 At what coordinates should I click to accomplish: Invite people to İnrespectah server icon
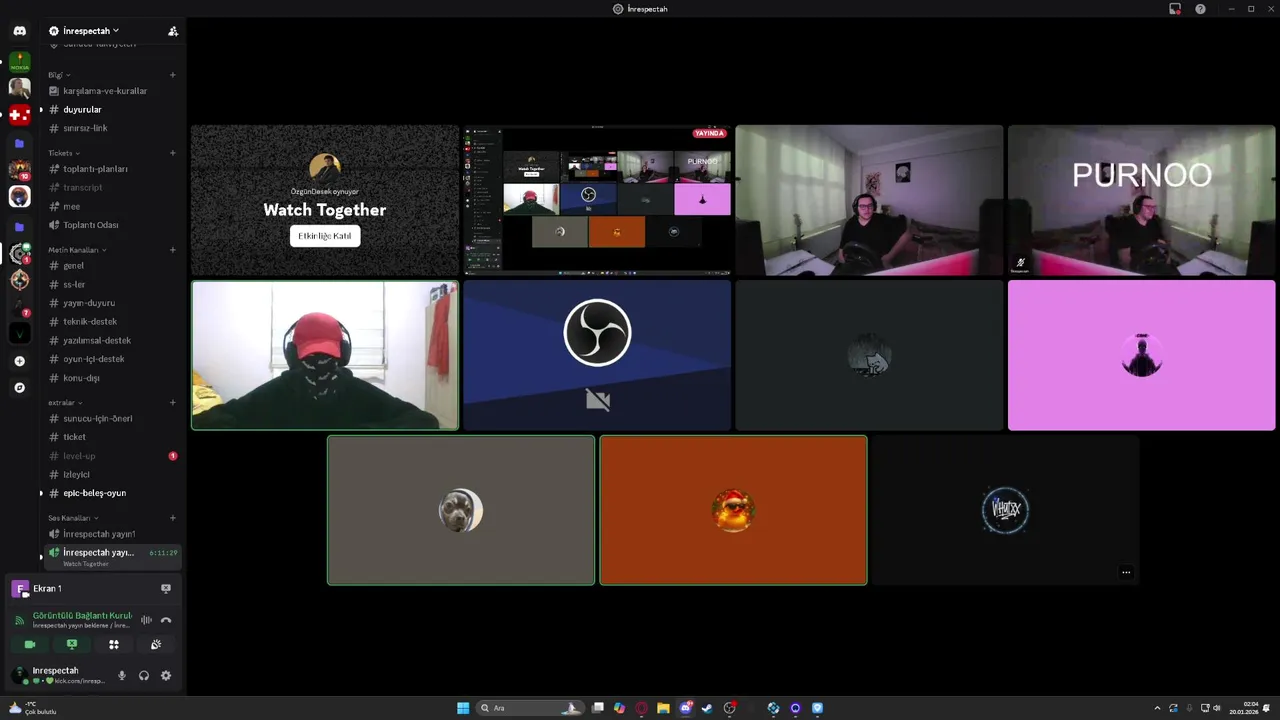pyautogui.click(x=173, y=31)
